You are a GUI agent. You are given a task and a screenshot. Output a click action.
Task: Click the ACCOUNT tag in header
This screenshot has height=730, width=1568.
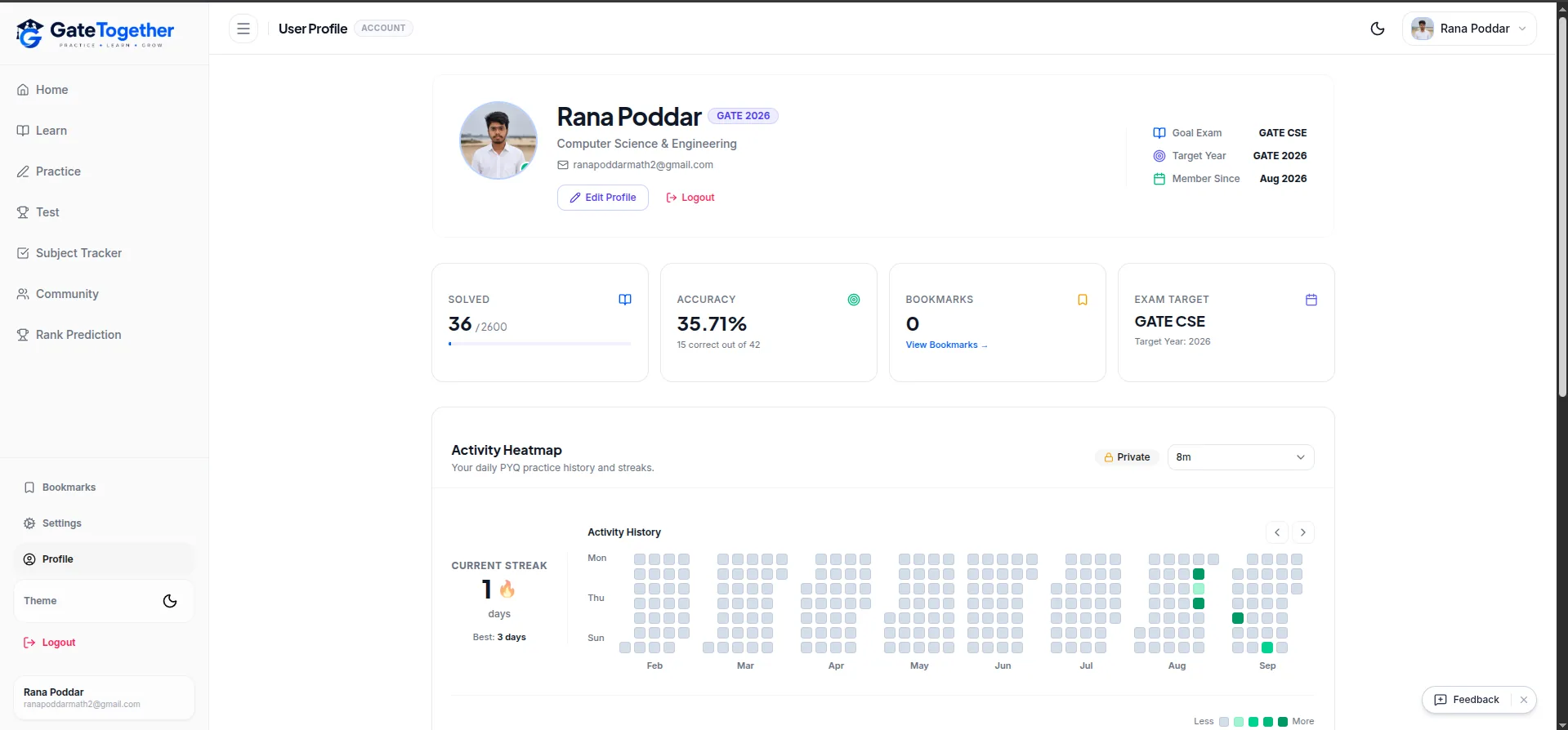tap(383, 29)
